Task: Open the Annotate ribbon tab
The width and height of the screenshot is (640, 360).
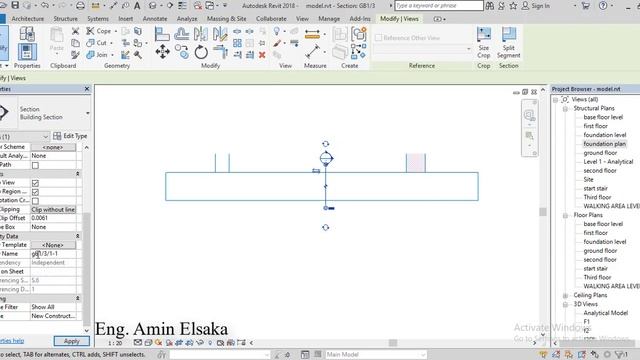Action: coord(155,19)
